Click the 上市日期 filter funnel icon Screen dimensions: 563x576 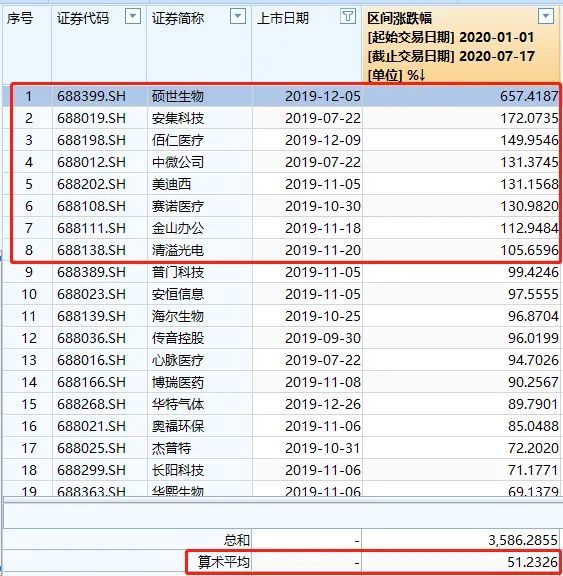coord(348,17)
